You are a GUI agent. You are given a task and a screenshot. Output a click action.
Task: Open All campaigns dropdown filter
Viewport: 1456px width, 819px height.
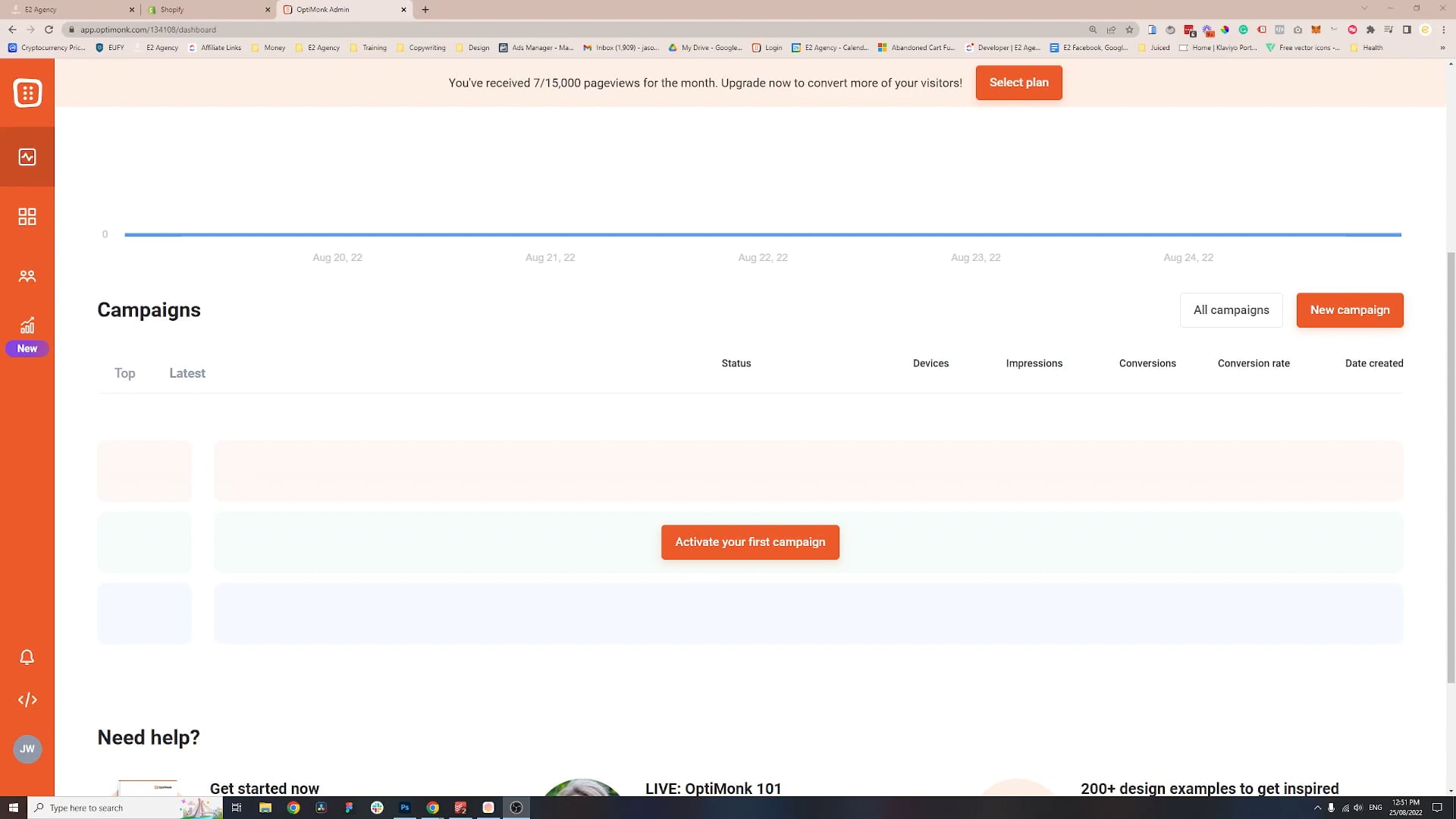(1232, 310)
